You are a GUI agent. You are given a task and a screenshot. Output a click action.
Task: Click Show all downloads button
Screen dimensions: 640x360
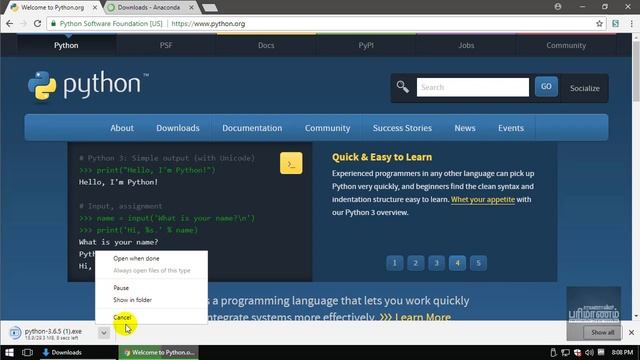coord(602,333)
